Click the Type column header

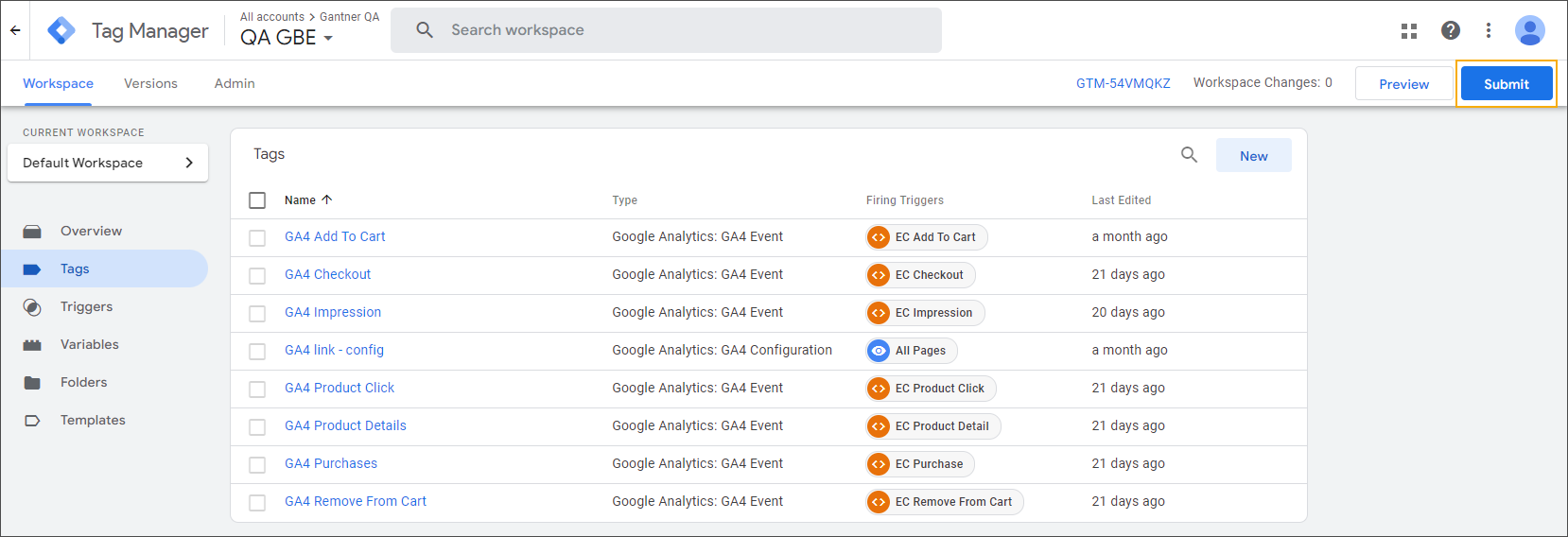click(624, 200)
